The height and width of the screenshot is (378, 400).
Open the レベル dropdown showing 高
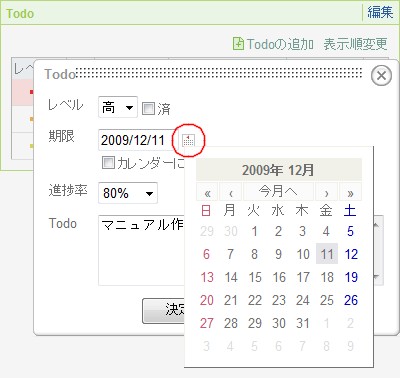tap(118, 107)
